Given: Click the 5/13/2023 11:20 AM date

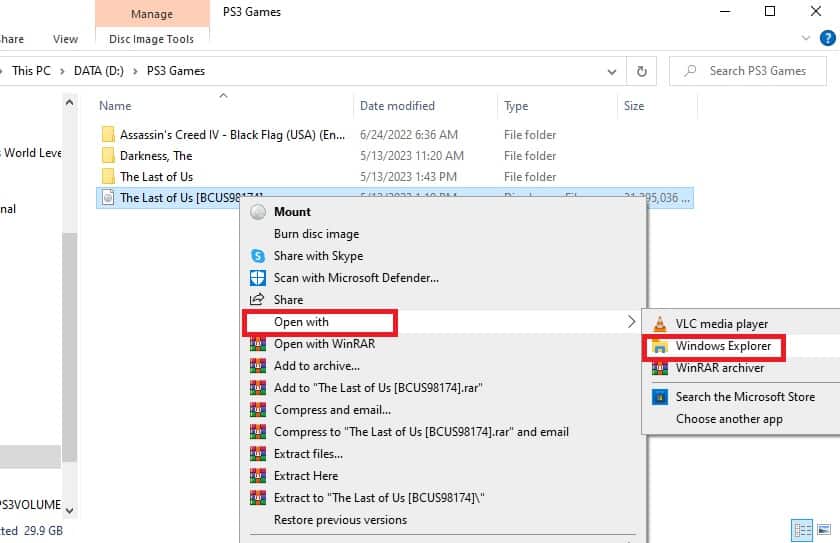Looking at the screenshot, I should coord(411,155).
